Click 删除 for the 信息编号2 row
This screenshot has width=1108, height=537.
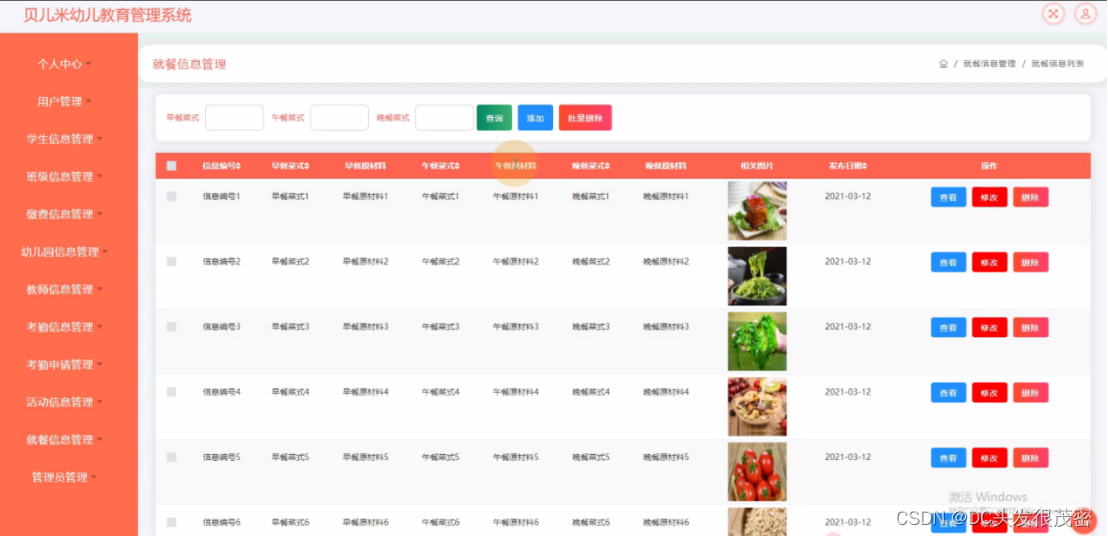1031,262
